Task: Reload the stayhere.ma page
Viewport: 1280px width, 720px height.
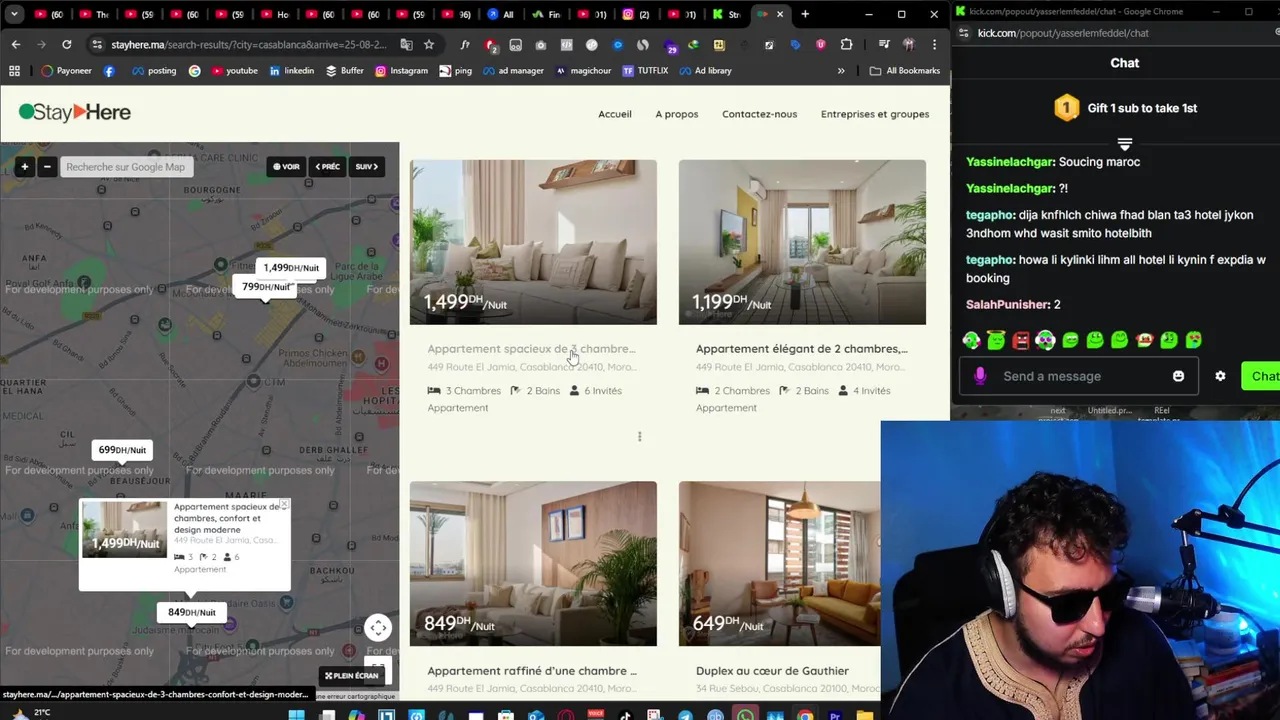Action: (66, 45)
